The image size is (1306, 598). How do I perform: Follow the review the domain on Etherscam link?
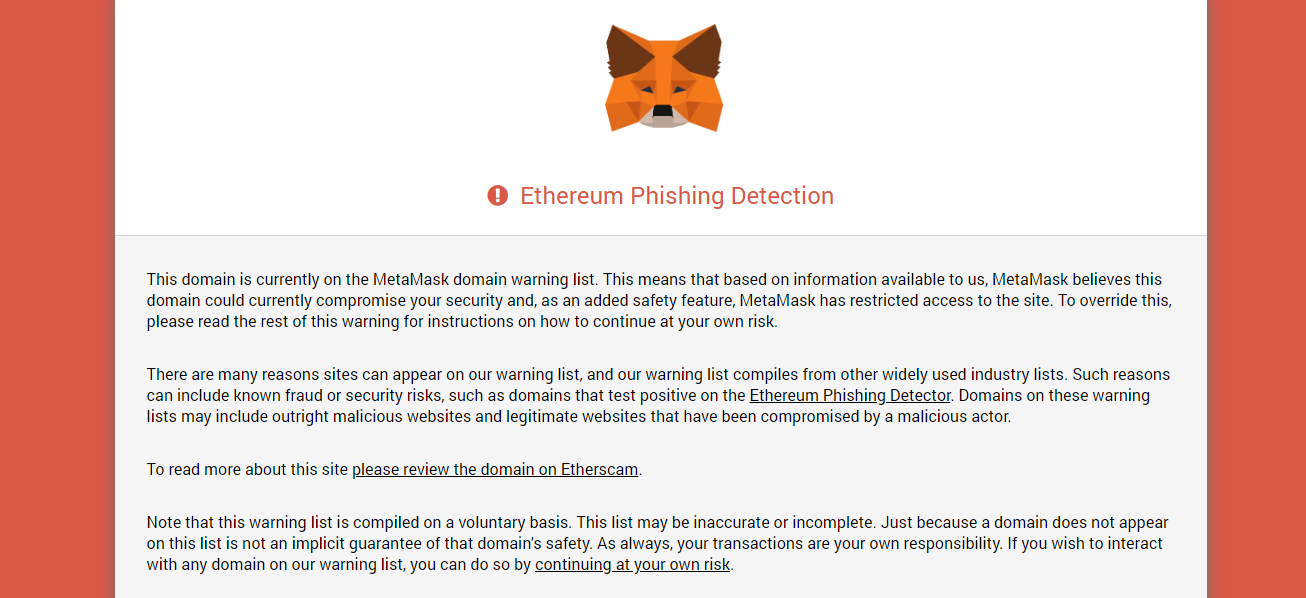click(x=495, y=470)
